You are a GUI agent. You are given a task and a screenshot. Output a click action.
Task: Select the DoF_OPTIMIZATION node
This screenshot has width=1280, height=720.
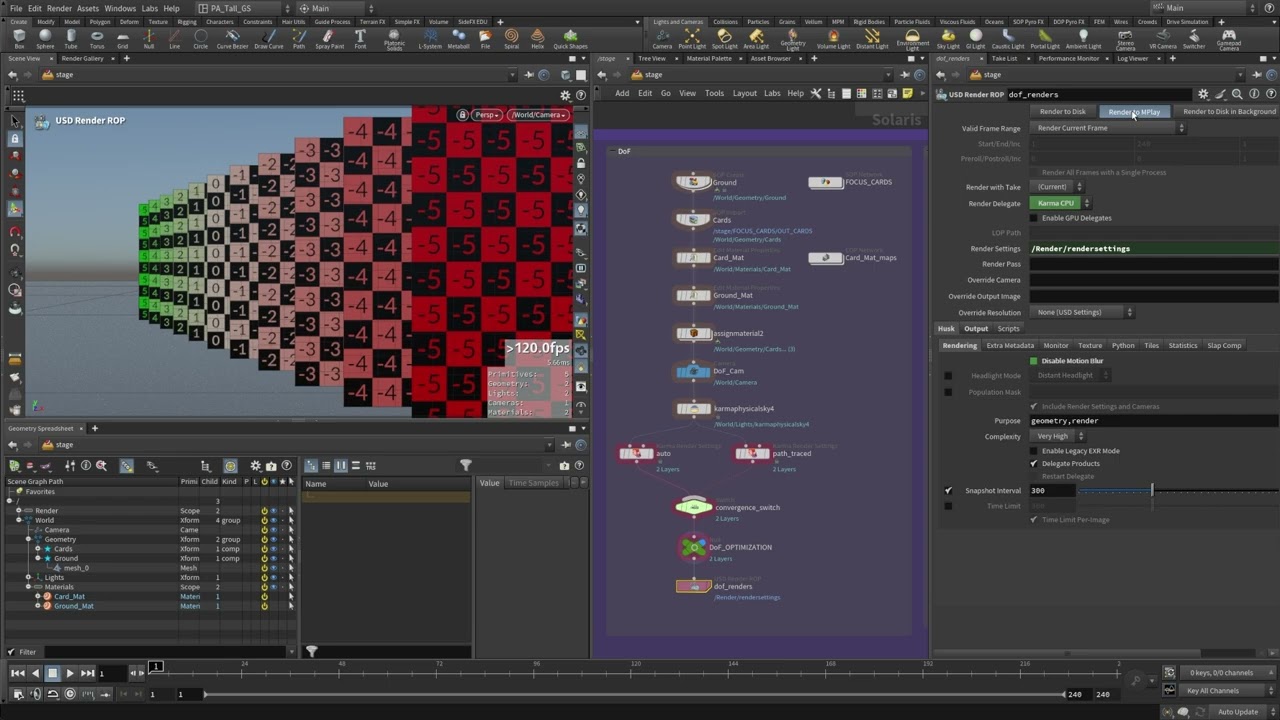click(694, 547)
